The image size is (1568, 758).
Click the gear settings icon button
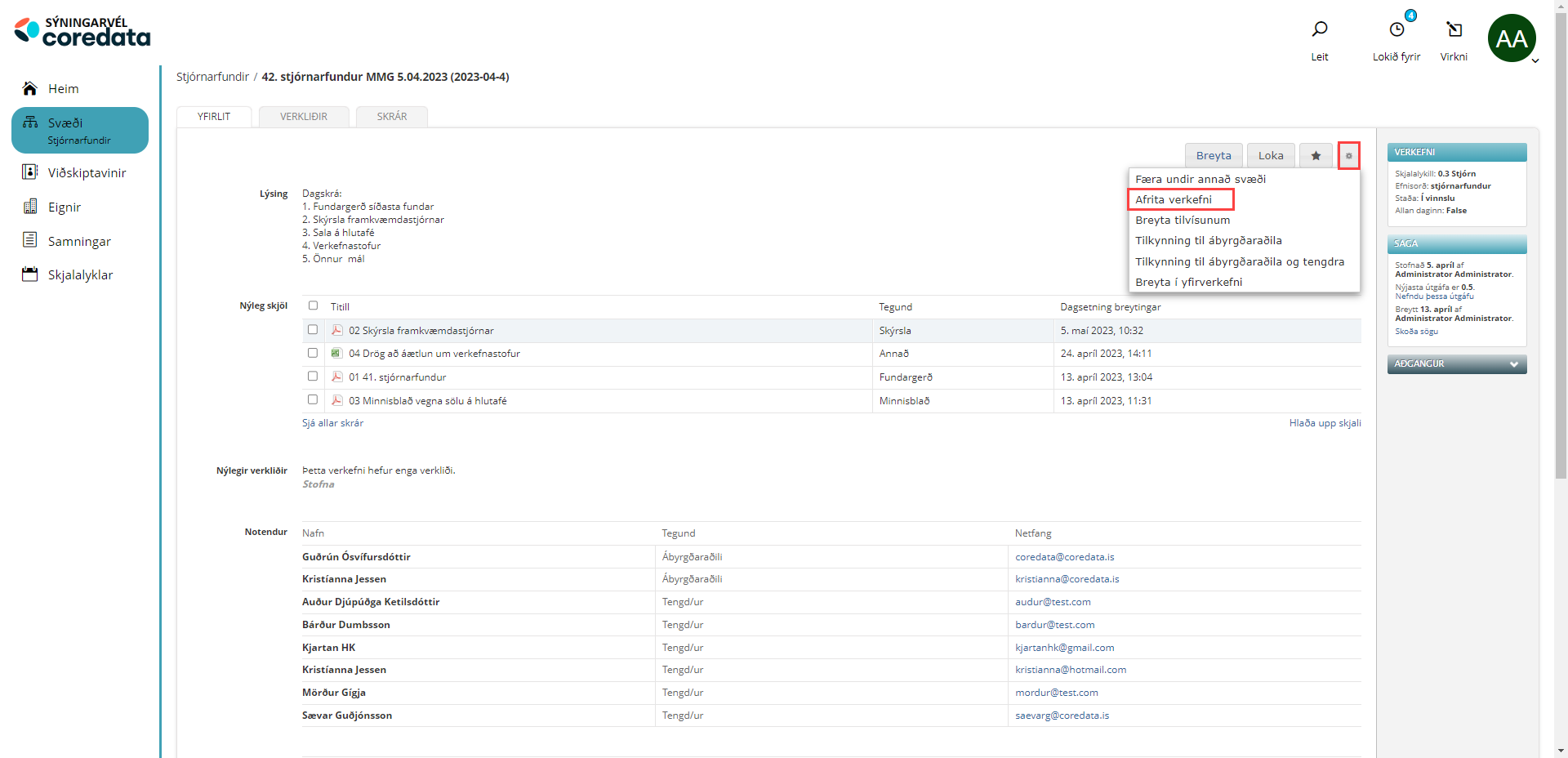point(1348,156)
